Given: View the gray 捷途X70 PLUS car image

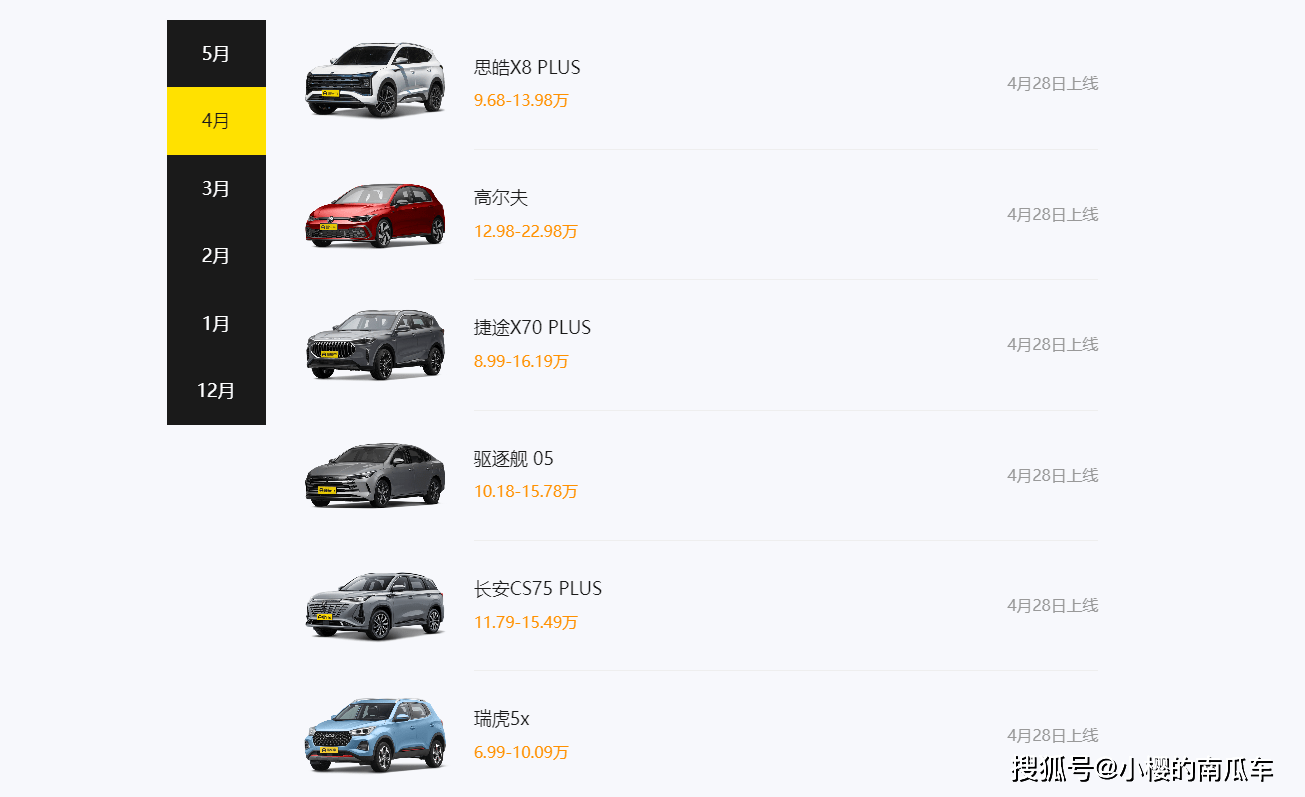Looking at the screenshot, I should (x=375, y=344).
